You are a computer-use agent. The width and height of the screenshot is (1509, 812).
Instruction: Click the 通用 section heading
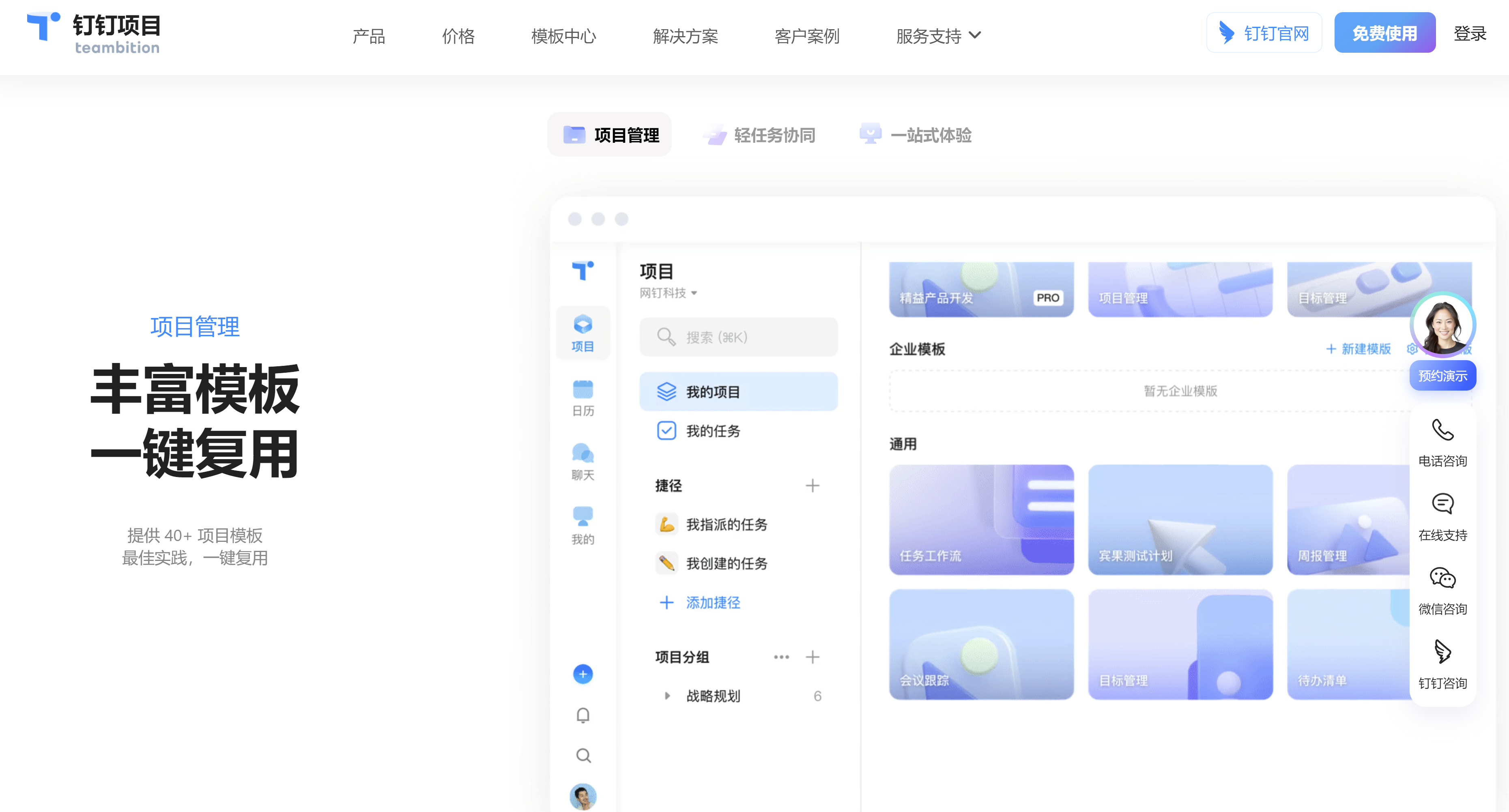coord(903,444)
